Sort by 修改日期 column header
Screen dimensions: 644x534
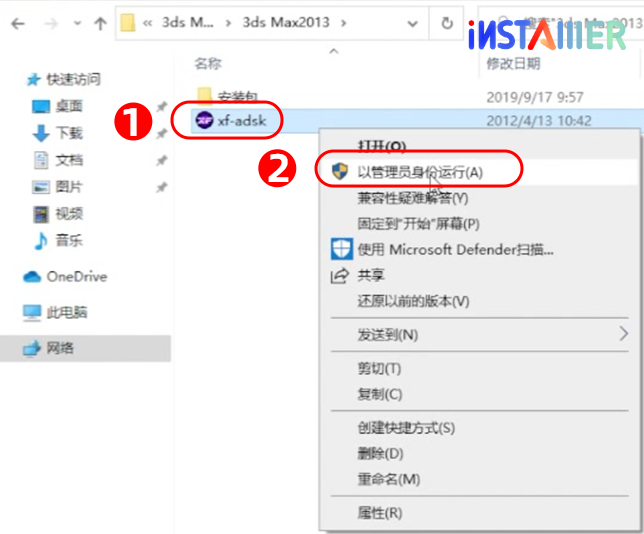point(513,63)
